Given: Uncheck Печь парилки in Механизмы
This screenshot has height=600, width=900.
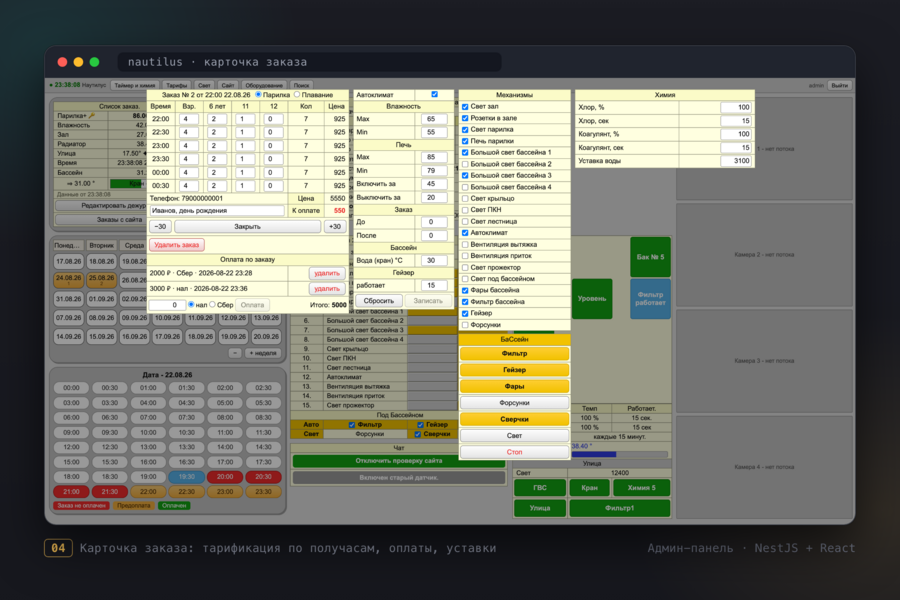Looking at the screenshot, I should pos(465,141).
